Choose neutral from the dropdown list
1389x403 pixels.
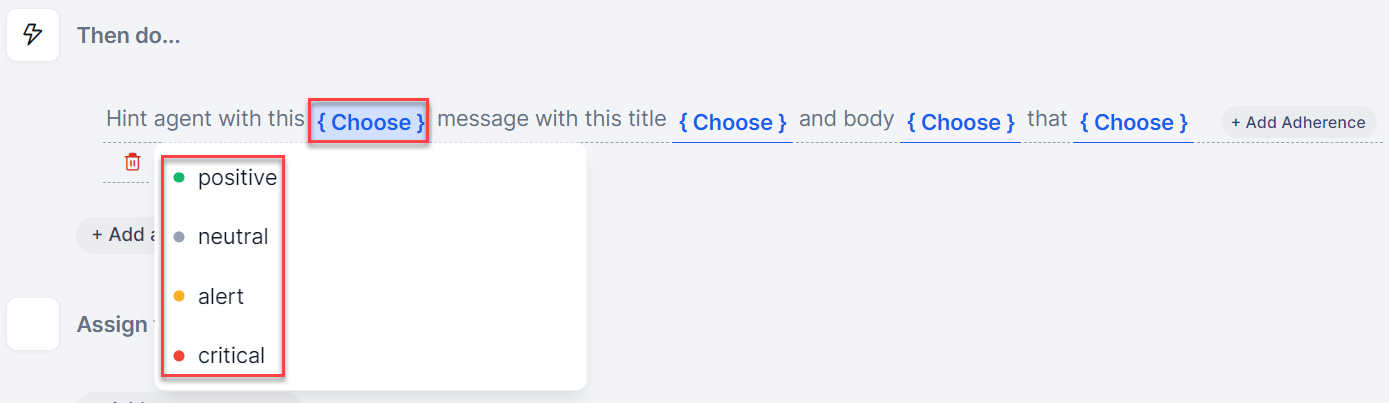click(233, 237)
